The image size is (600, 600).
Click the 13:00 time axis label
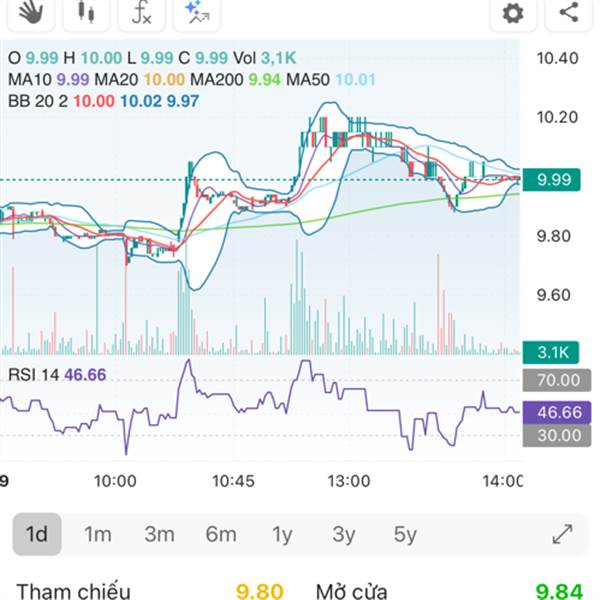coord(349,481)
